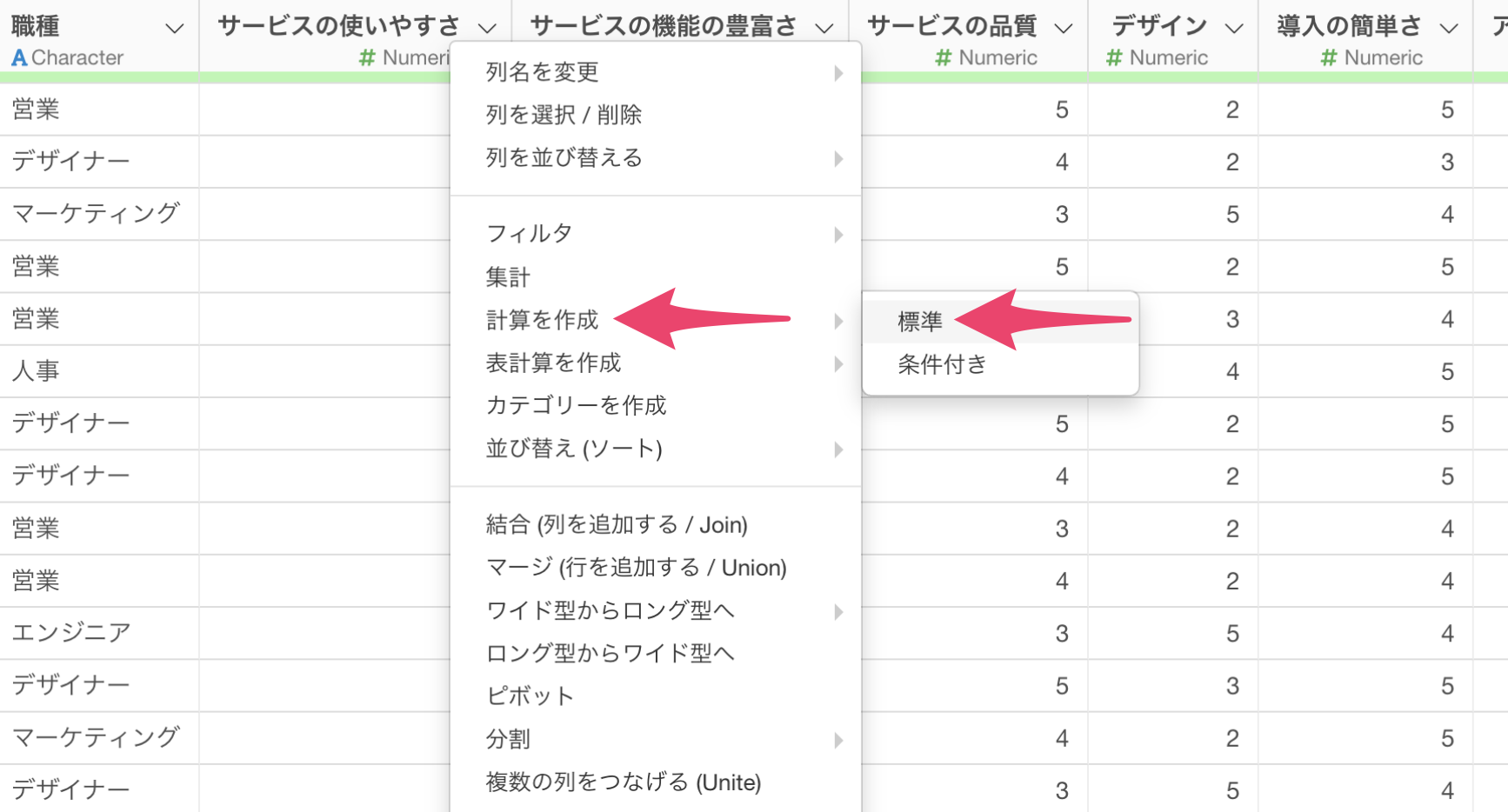
Task: Open 導入の簡単さ column menu chevron
Action: (1448, 29)
